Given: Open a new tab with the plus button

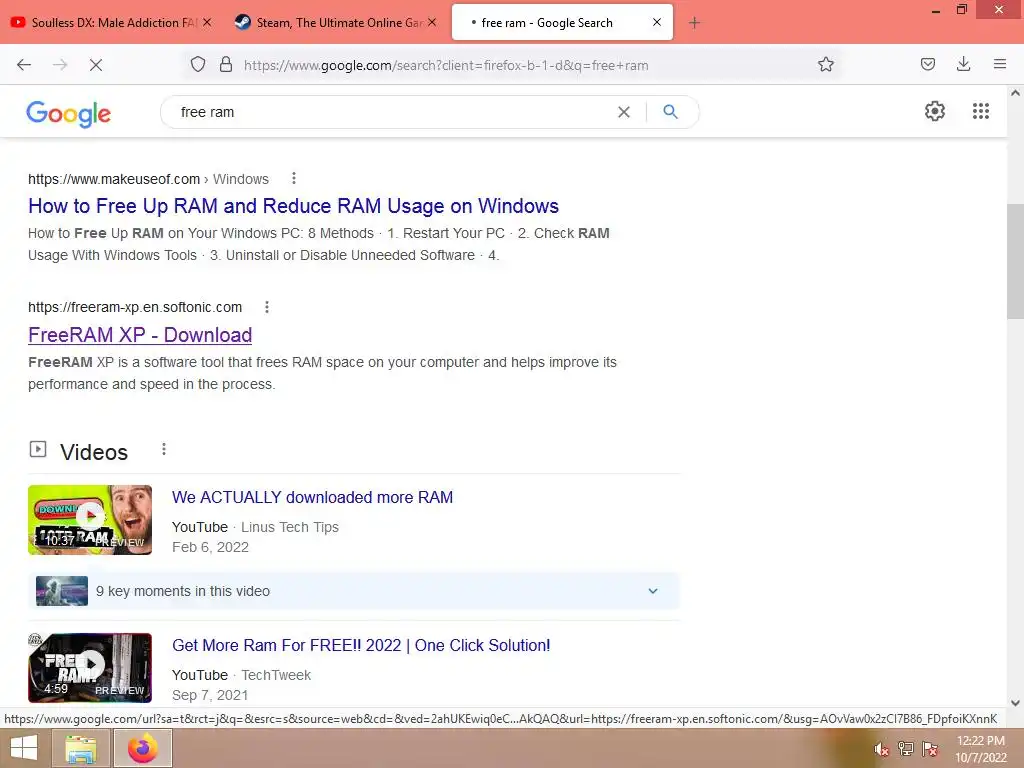Looking at the screenshot, I should 694,23.
